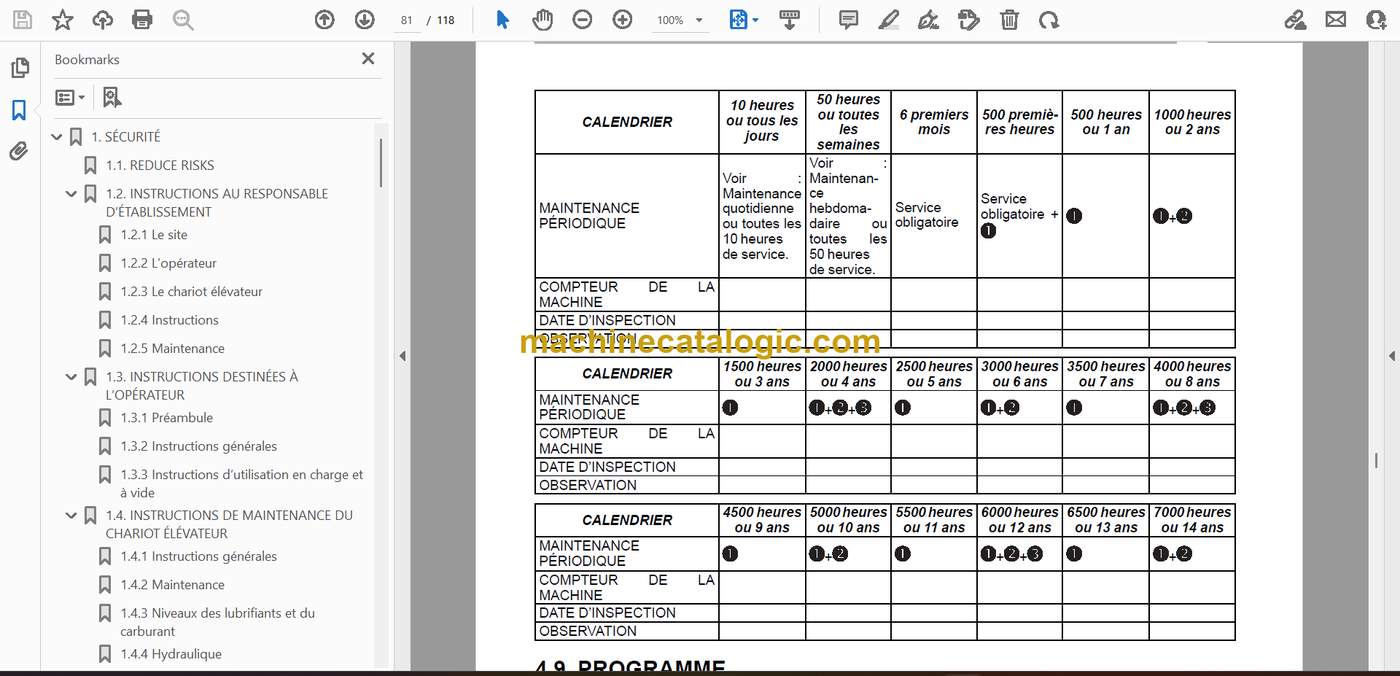Select the highlight text pen tool
This screenshot has height=676, width=1400.
coord(888,19)
